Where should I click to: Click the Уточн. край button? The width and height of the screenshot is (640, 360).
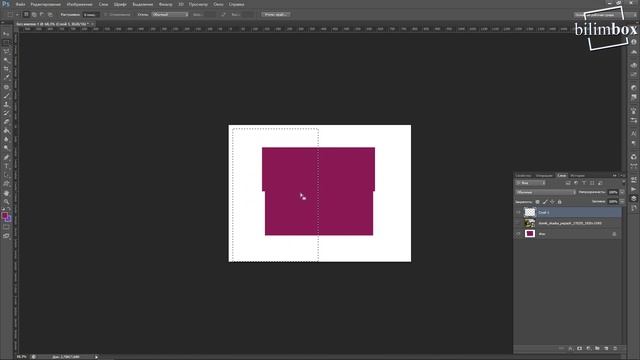[x=276, y=15]
